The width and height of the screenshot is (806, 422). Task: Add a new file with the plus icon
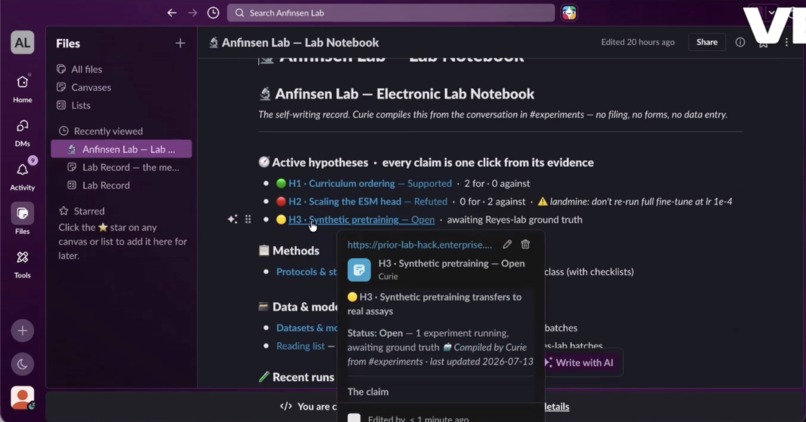tap(180, 43)
